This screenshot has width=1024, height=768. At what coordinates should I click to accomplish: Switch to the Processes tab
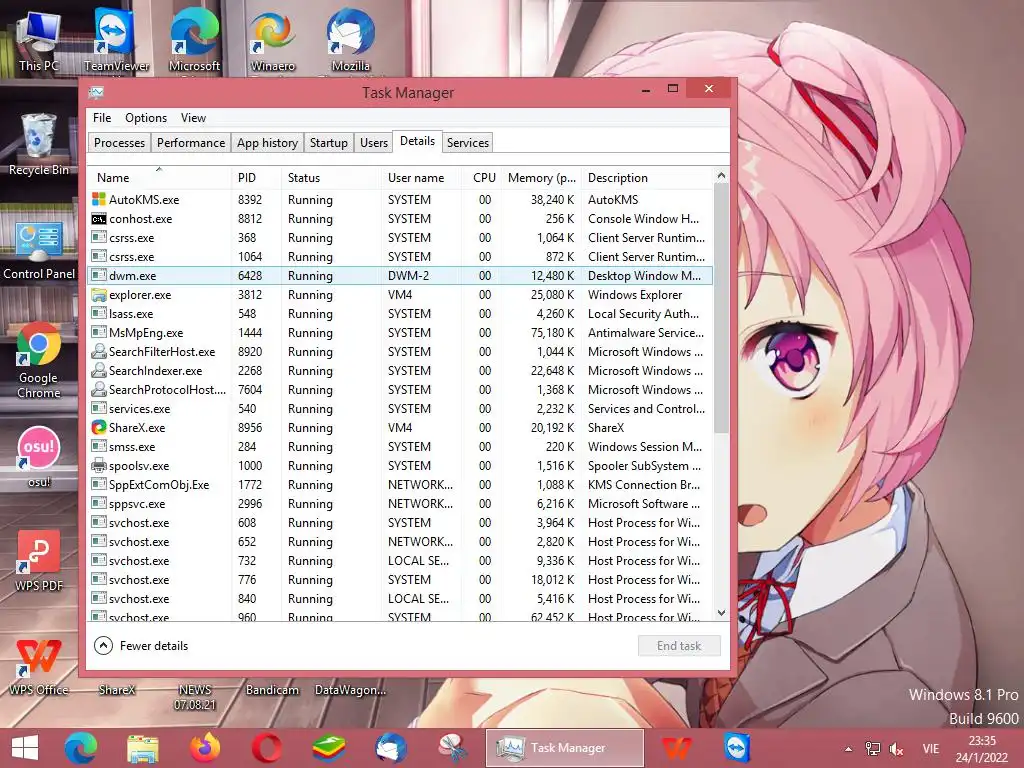coord(120,142)
